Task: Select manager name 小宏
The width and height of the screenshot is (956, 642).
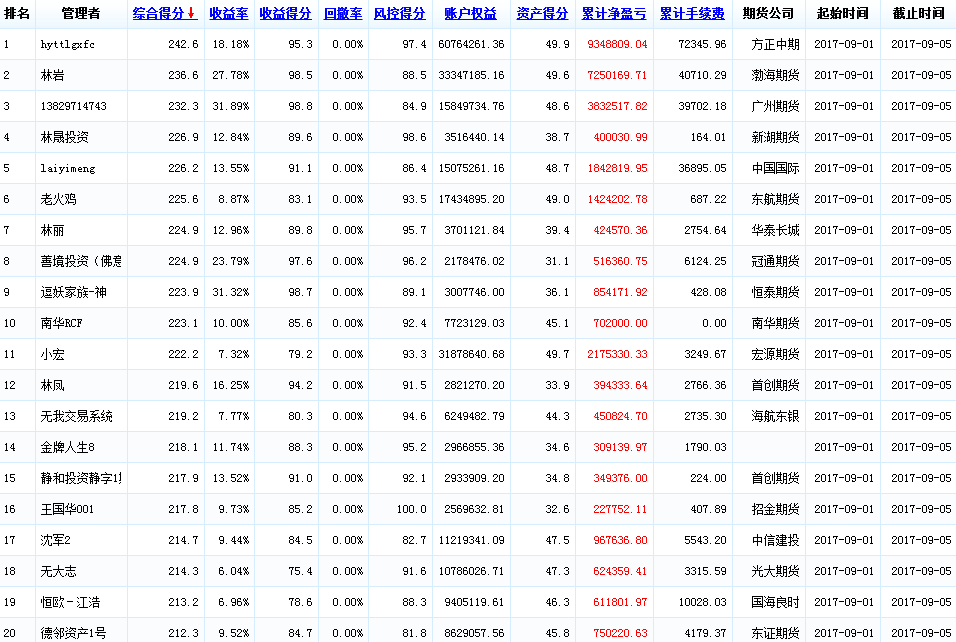Action: pyautogui.click(x=52, y=354)
